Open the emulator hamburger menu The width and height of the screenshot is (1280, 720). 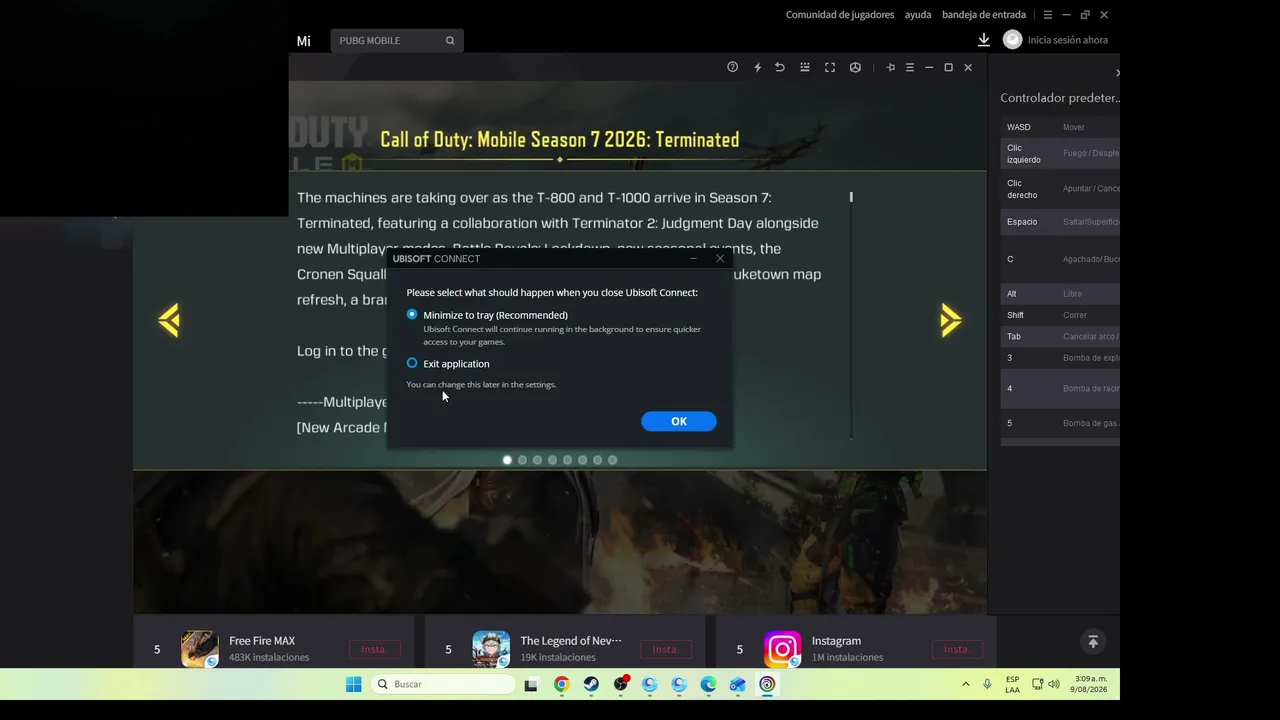[x=910, y=67]
